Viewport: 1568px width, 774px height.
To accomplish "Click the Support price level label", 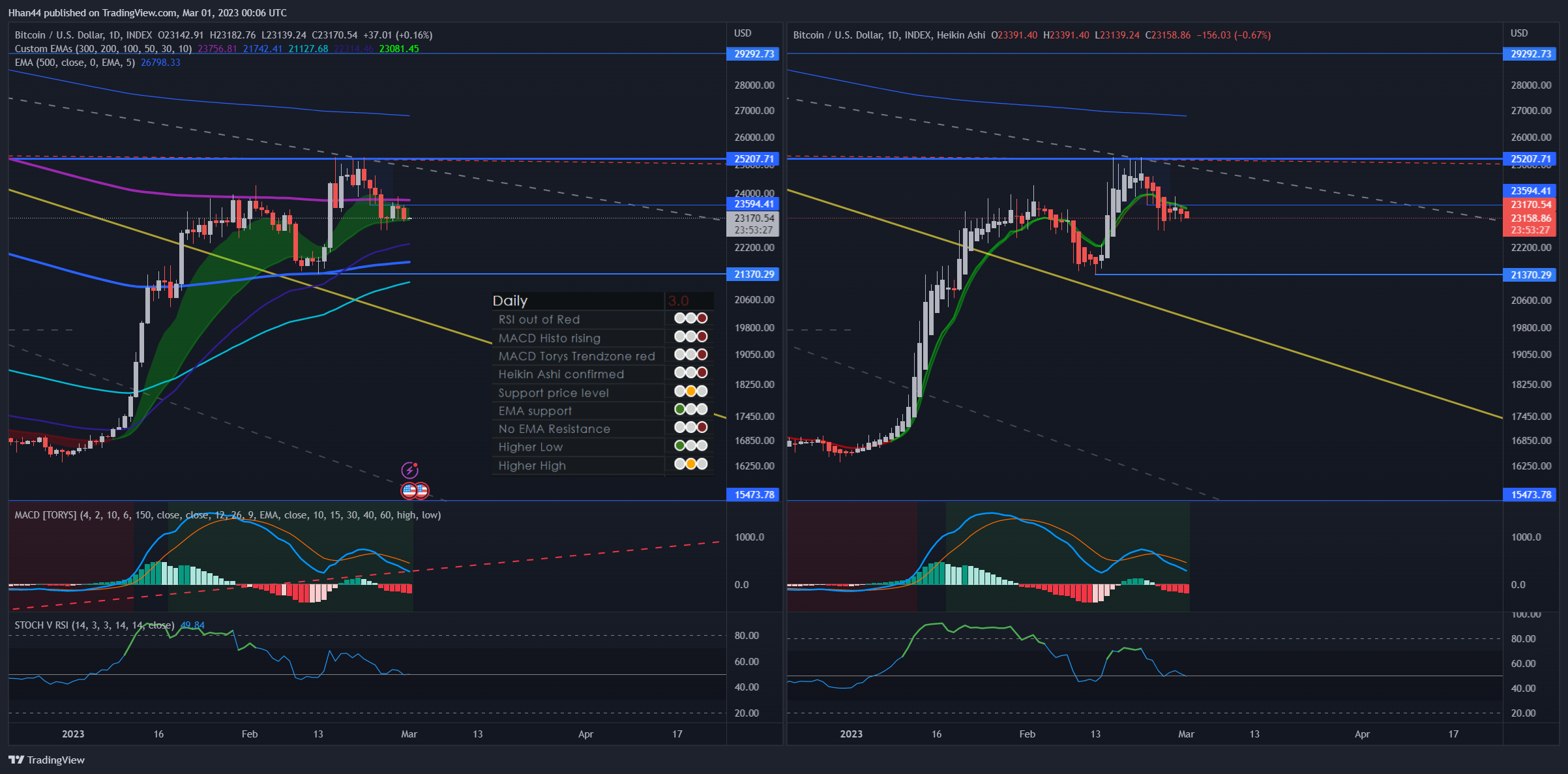I will [554, 393].
